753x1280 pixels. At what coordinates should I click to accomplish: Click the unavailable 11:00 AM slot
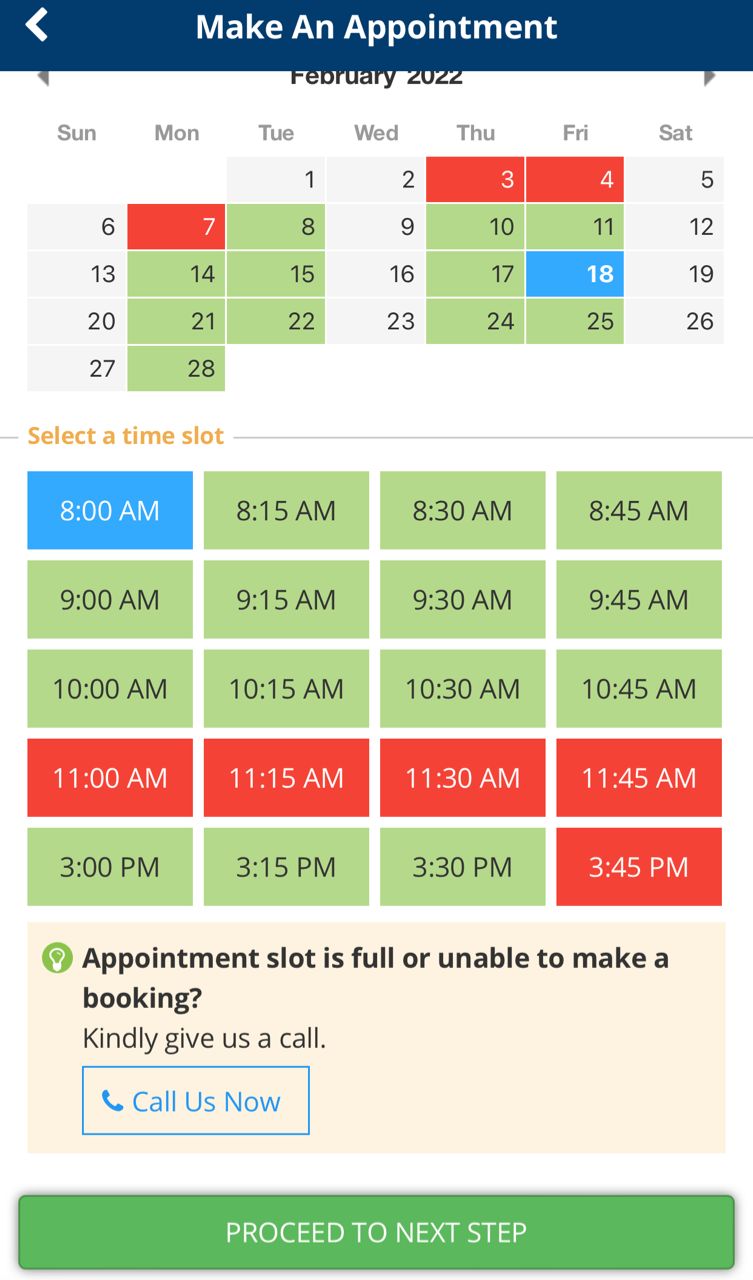(110, 778)
